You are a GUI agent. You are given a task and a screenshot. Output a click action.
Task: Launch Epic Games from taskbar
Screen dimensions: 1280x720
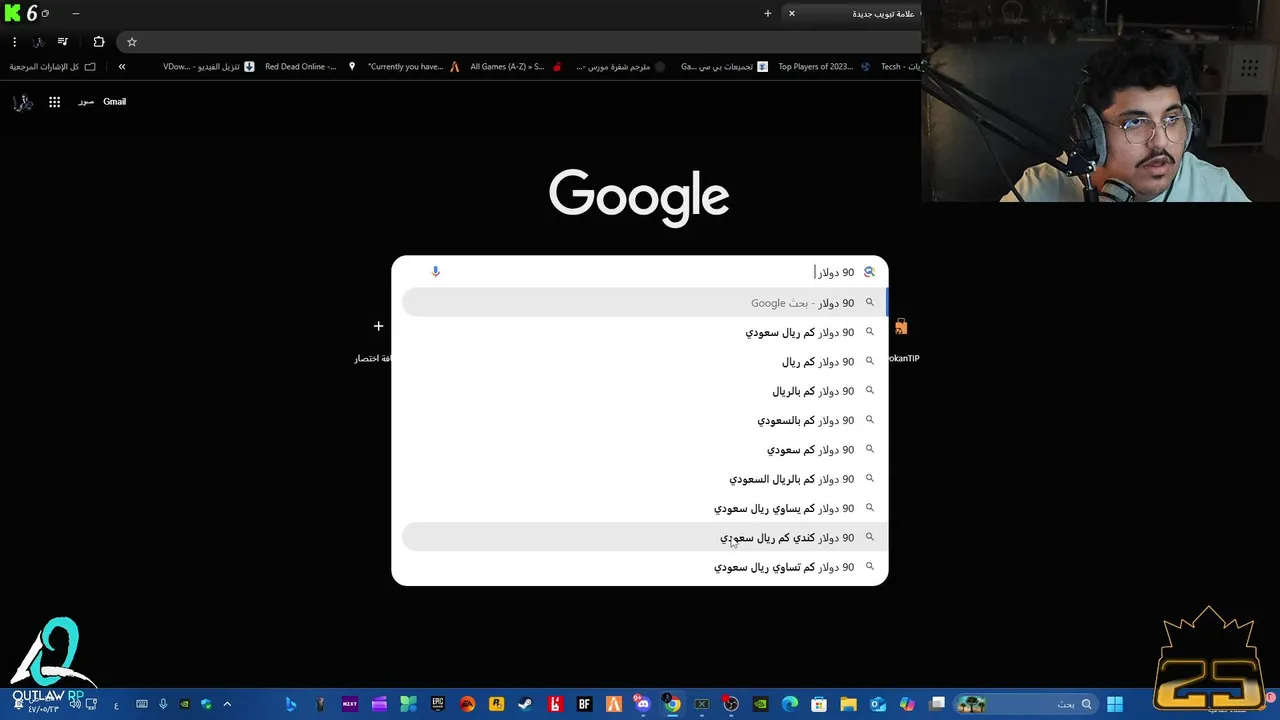coord(437,704)
